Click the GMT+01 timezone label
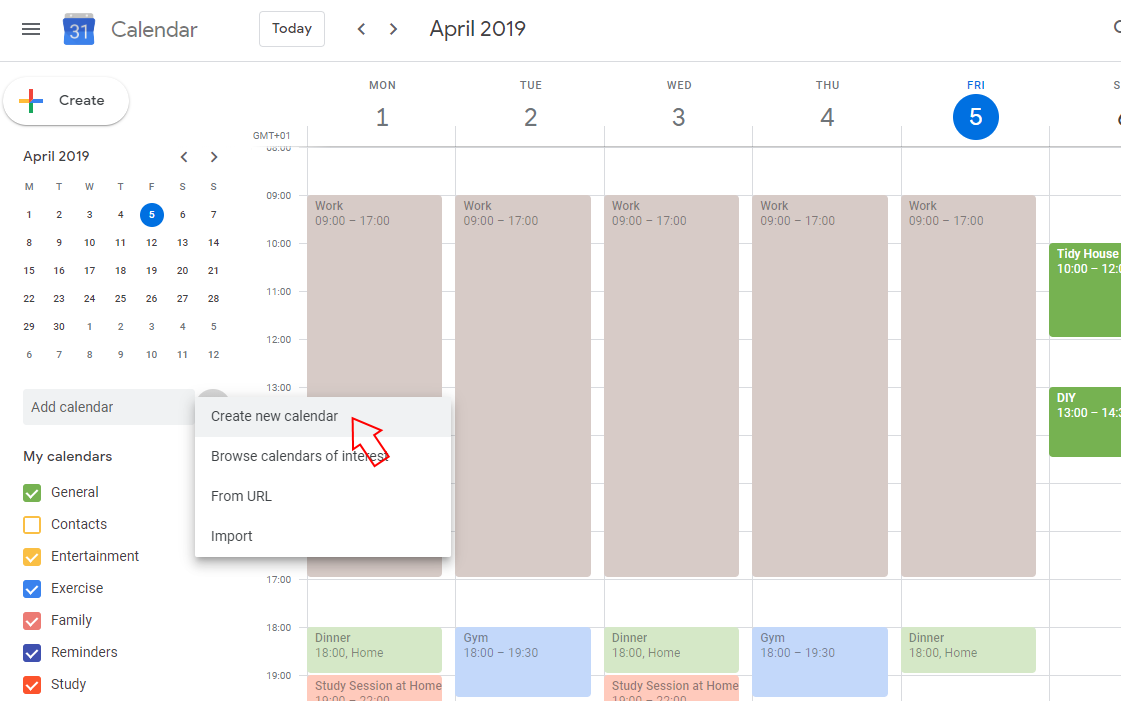The image size is (1121, 701). pyautogui.click(x=272, y=136)
